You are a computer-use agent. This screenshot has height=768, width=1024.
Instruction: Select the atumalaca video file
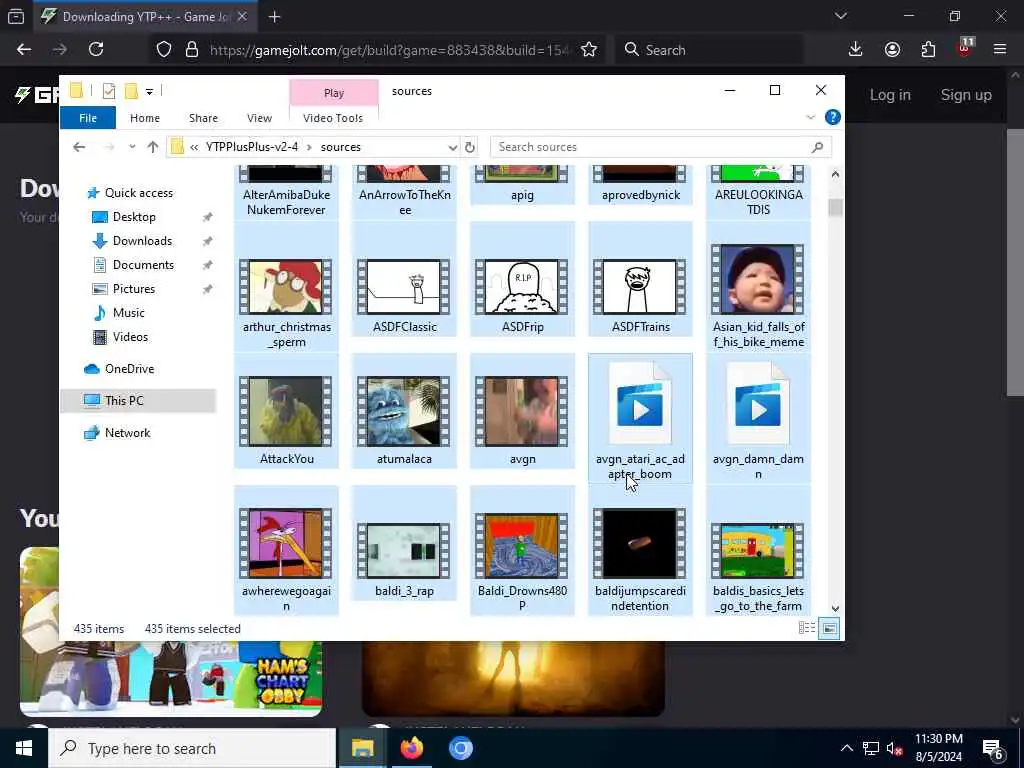pyautogui.click(x=404, y=411)
